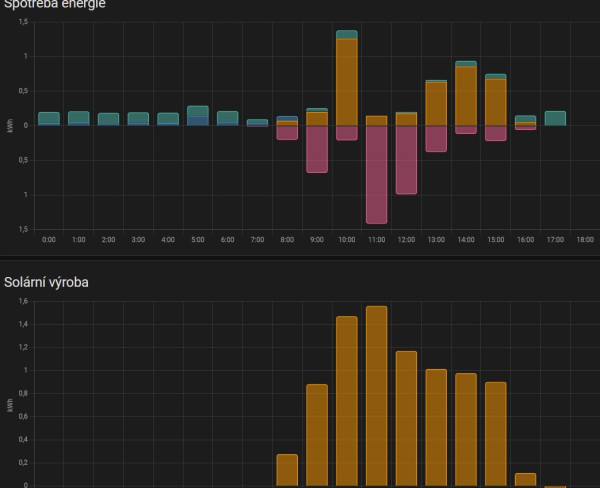Click the teal top of 10:00 bar
This screenshot has height=488, width=600.
(347, 34)
